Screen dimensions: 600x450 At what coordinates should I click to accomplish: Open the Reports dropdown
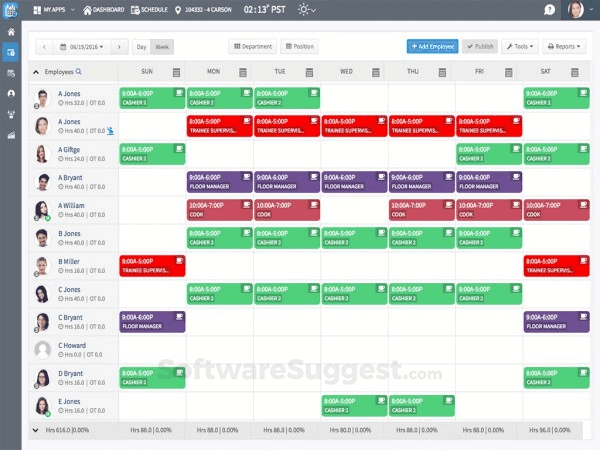566,46
